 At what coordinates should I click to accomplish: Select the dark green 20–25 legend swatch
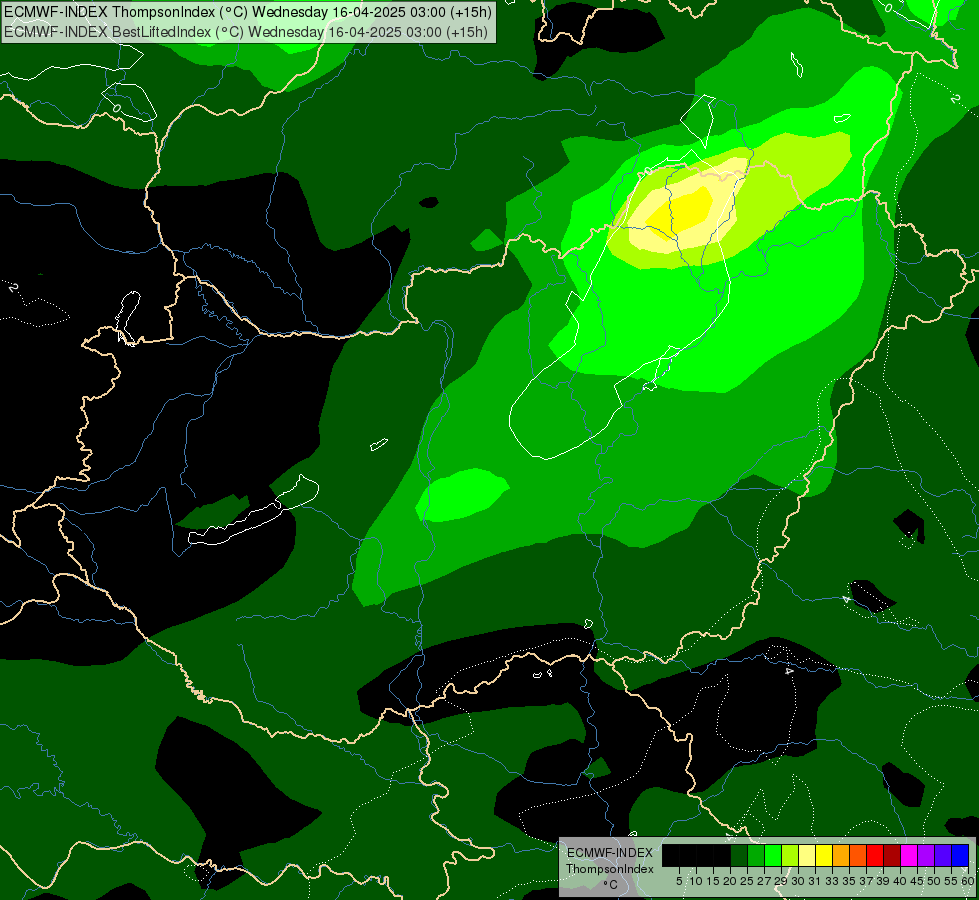tap(739, 855)
